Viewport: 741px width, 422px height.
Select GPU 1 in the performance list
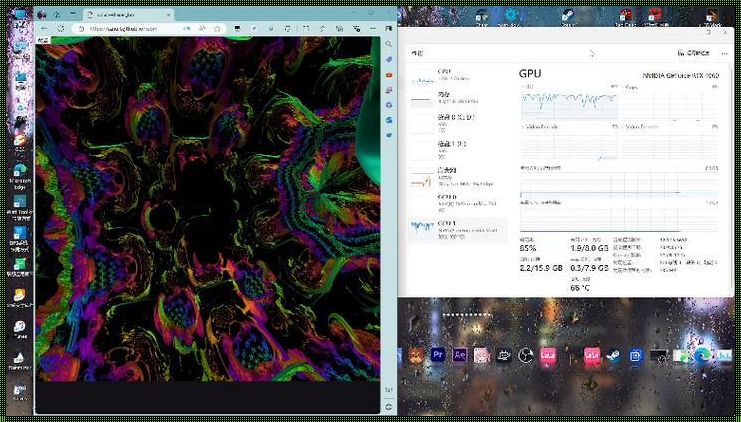[x=457, y=230]
